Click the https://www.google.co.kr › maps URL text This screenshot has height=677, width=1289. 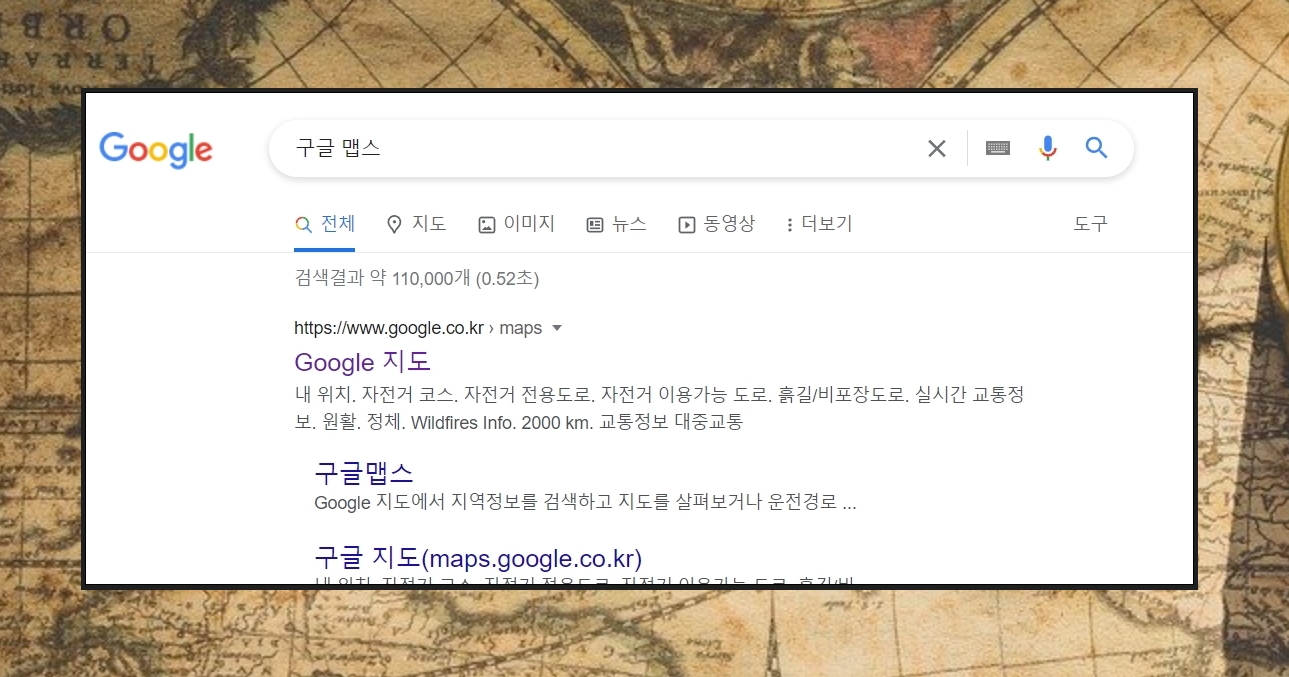pos(418,328)
